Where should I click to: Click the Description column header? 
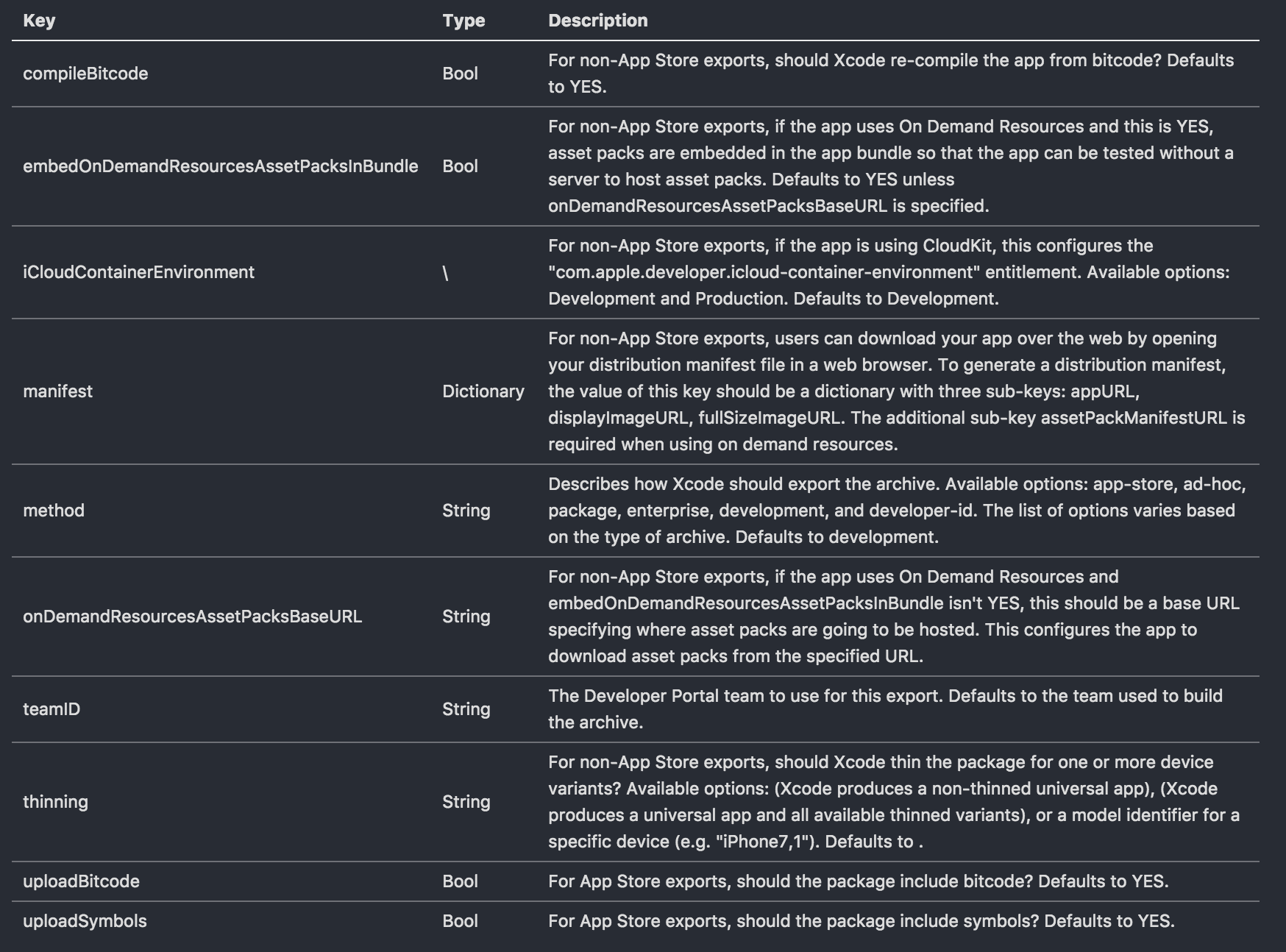tap(597, 21)
